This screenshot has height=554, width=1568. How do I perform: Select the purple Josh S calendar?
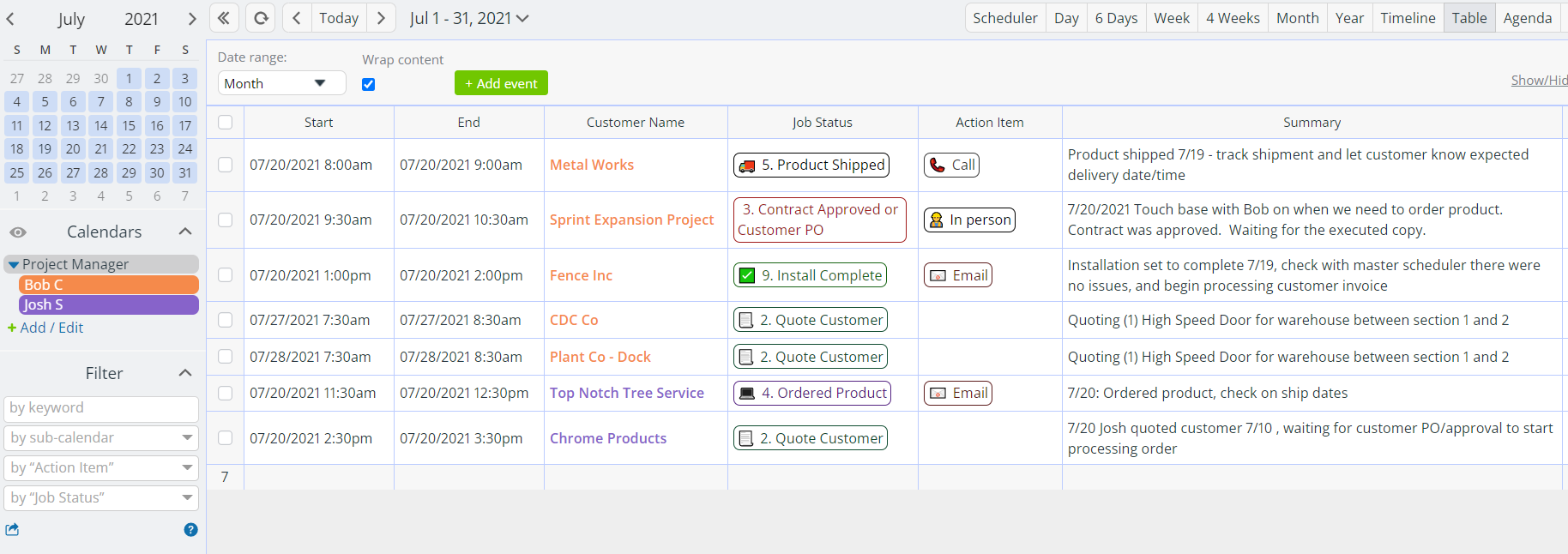(109, 304)
